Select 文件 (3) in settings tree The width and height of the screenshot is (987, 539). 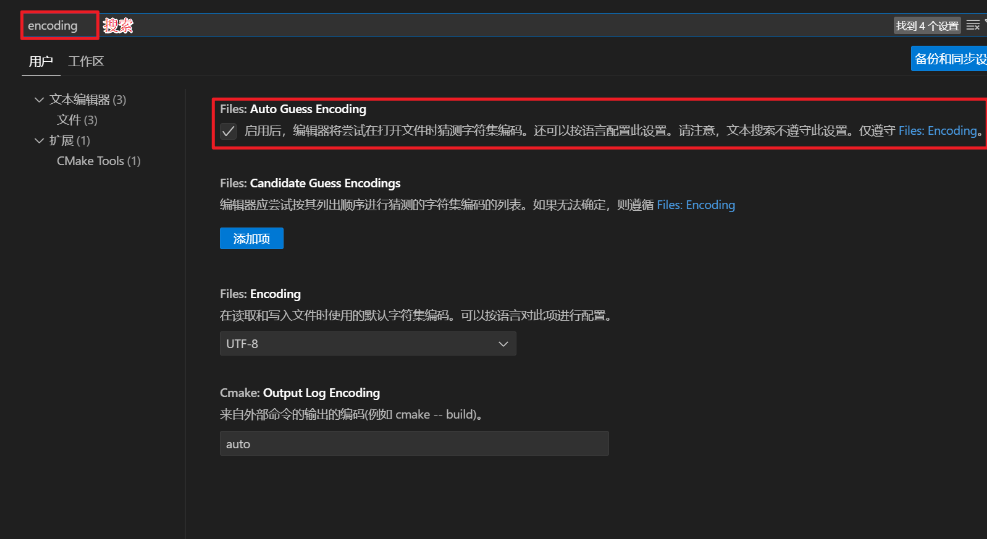point(77,120)
